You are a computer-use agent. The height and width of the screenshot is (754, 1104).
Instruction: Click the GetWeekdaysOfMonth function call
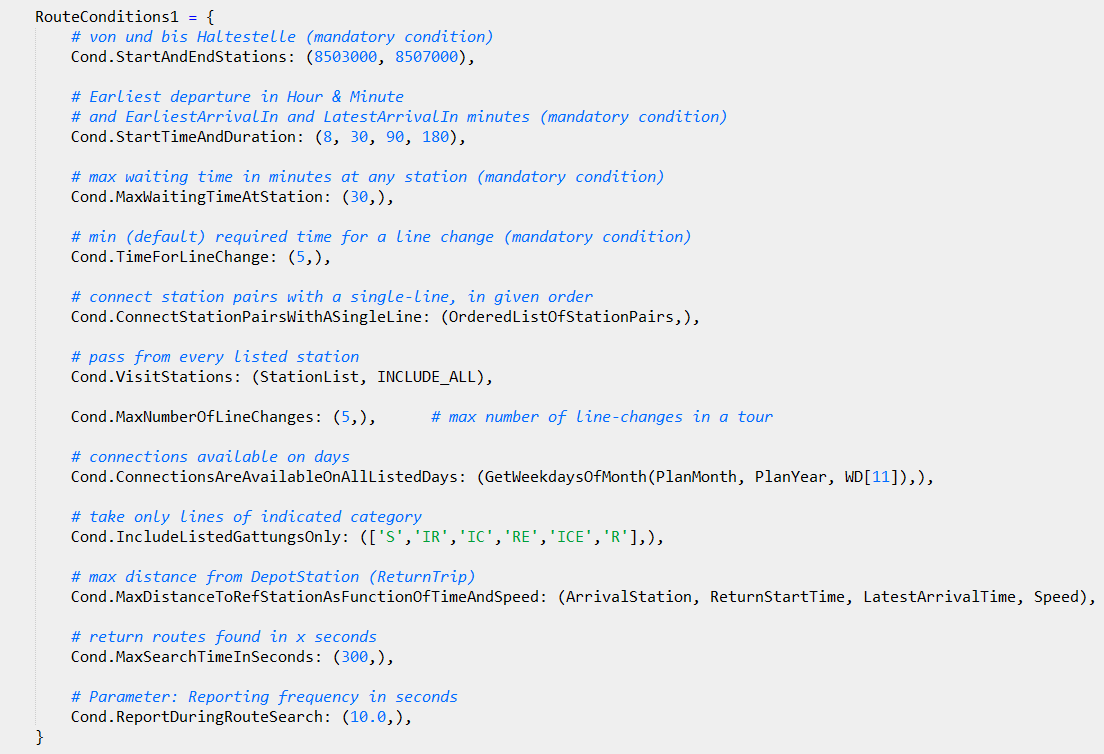point(566,477)
